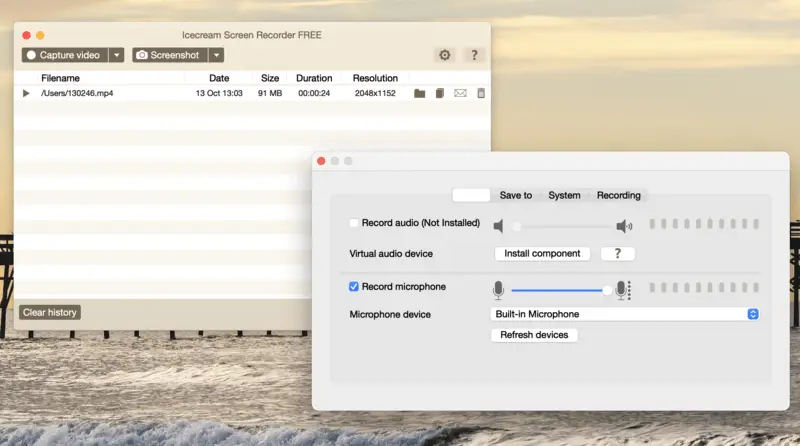Uncheck Record microphone checkbox

pos(354,287)
